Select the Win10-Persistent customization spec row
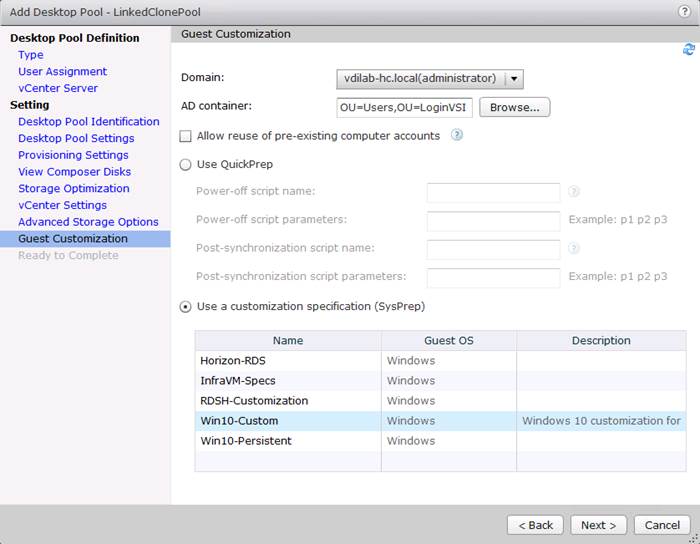The width and height of the screenshot is (700, 544). 440,441
